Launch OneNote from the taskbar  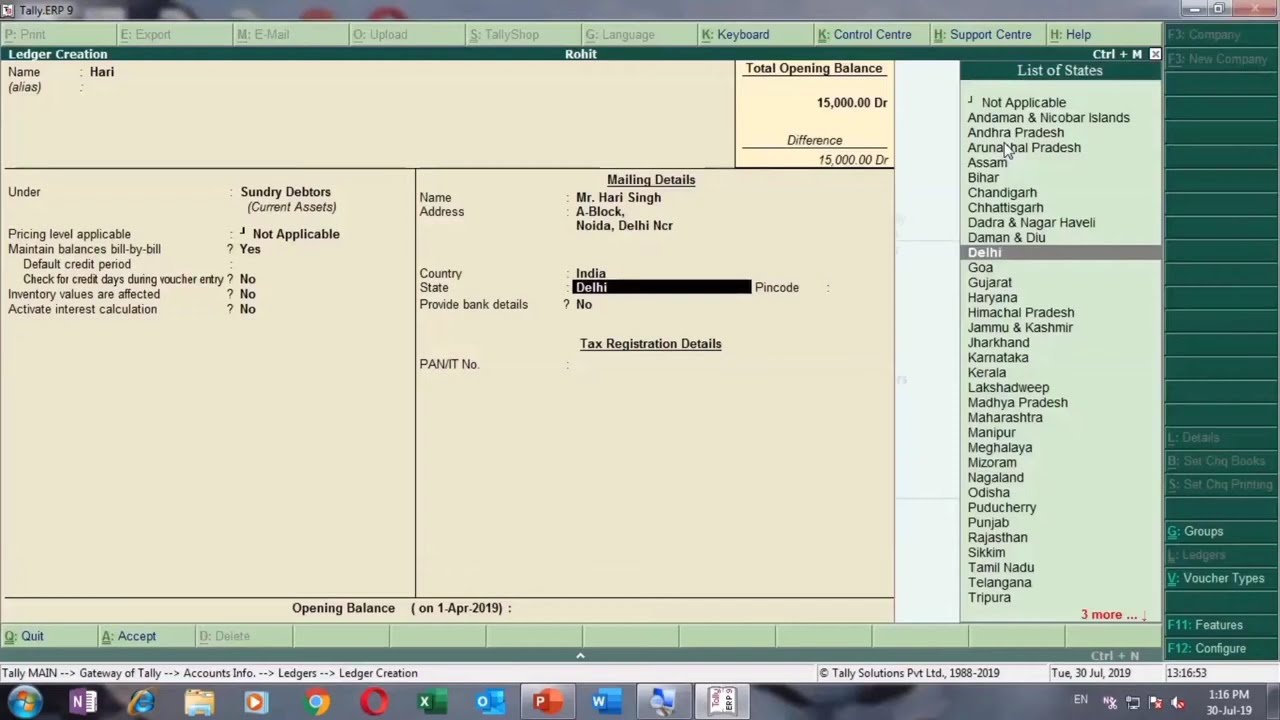coord(84,702)
